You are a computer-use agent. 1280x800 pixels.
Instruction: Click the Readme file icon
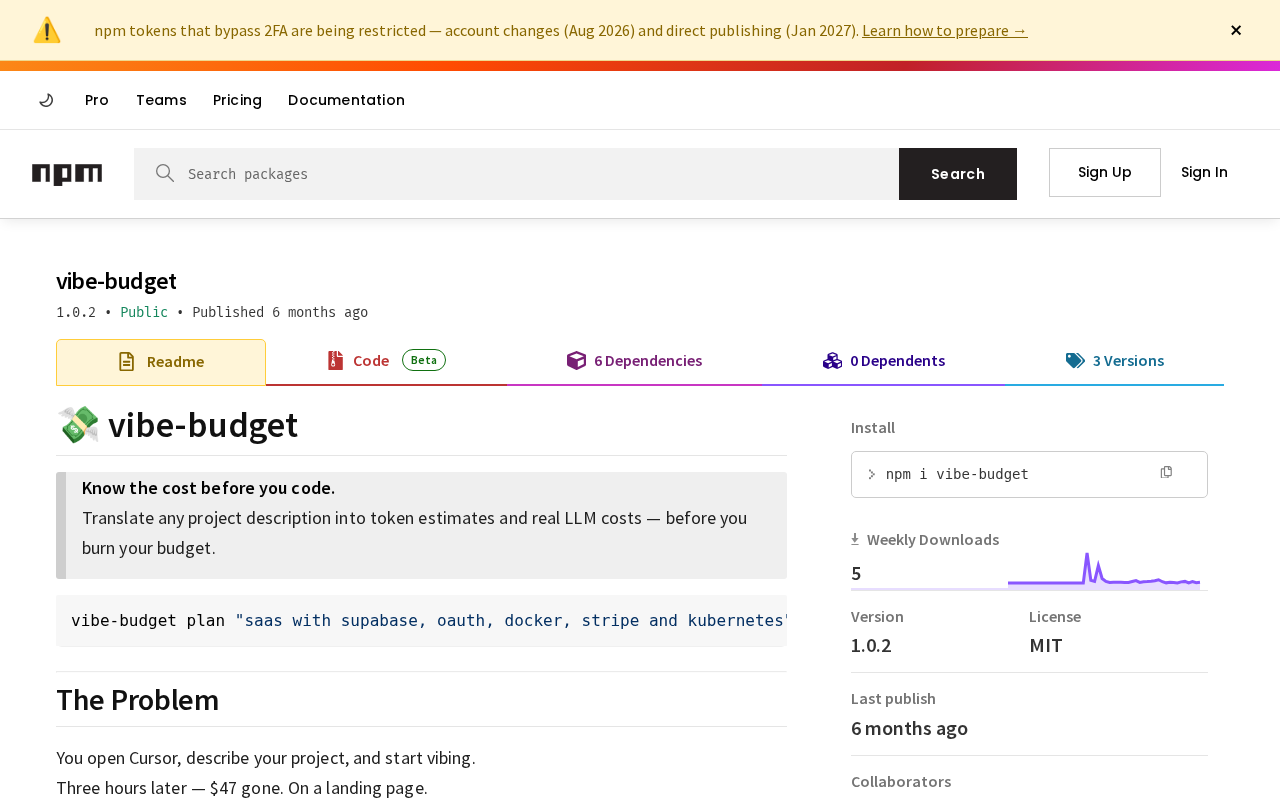pos(126,362)
